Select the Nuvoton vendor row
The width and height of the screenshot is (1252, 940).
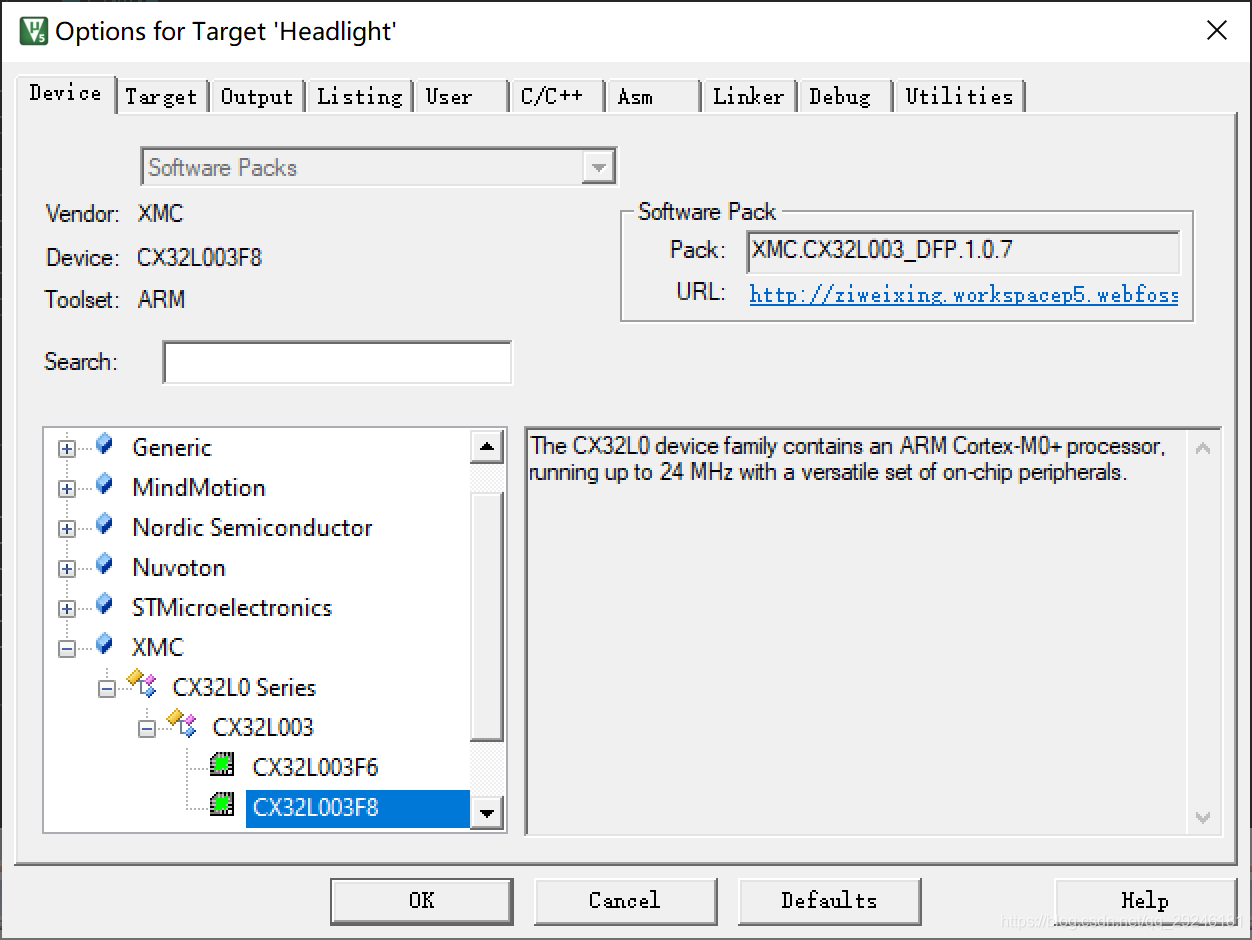pyautogui.click(x=179, y=568)
